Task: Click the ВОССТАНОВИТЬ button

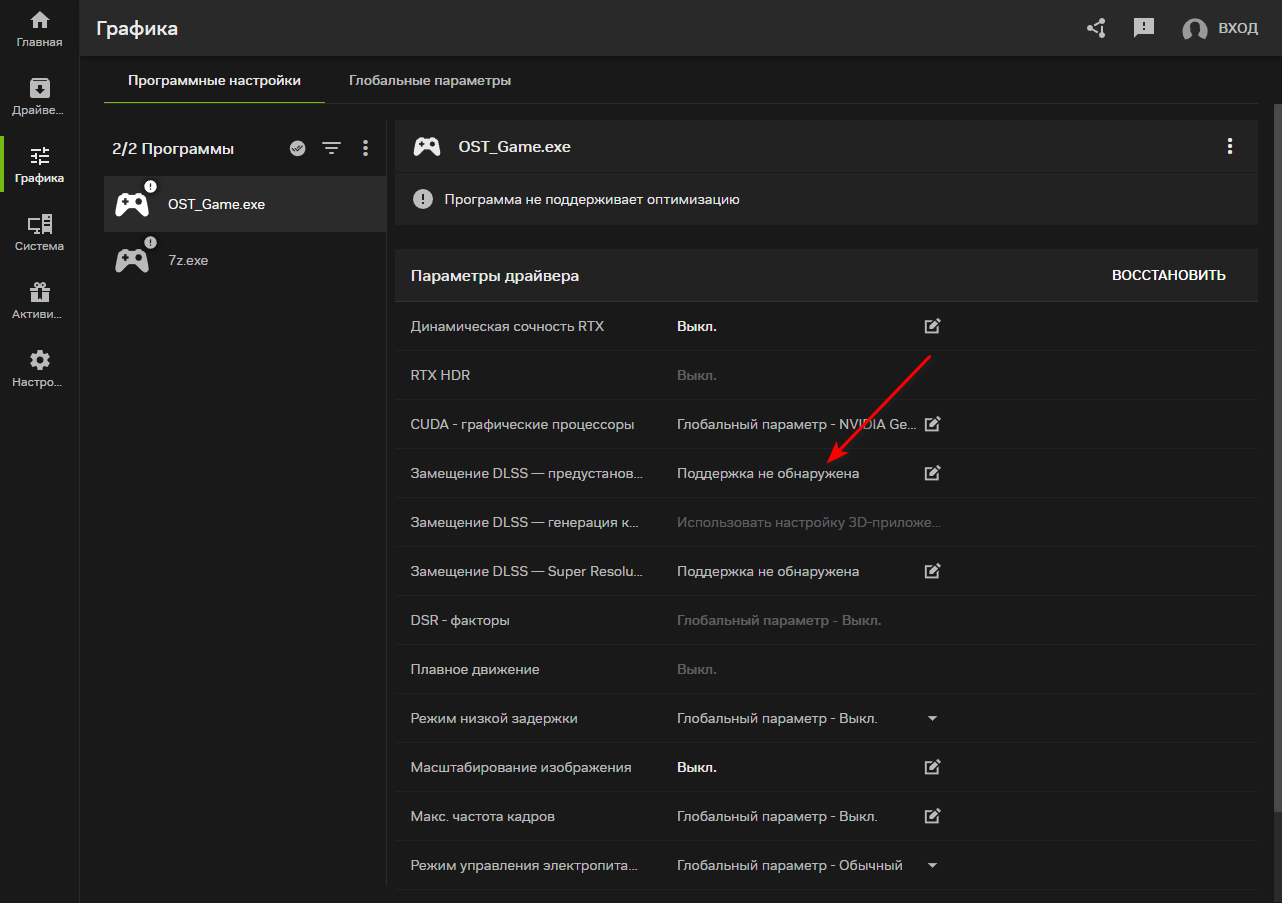Action: coord(1168,275)
